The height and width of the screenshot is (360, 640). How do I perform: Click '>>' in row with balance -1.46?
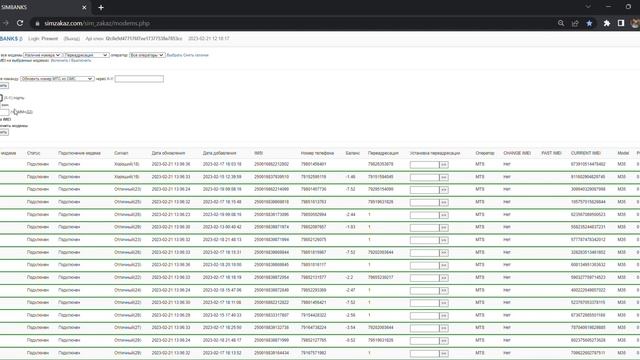coord(444,177)
